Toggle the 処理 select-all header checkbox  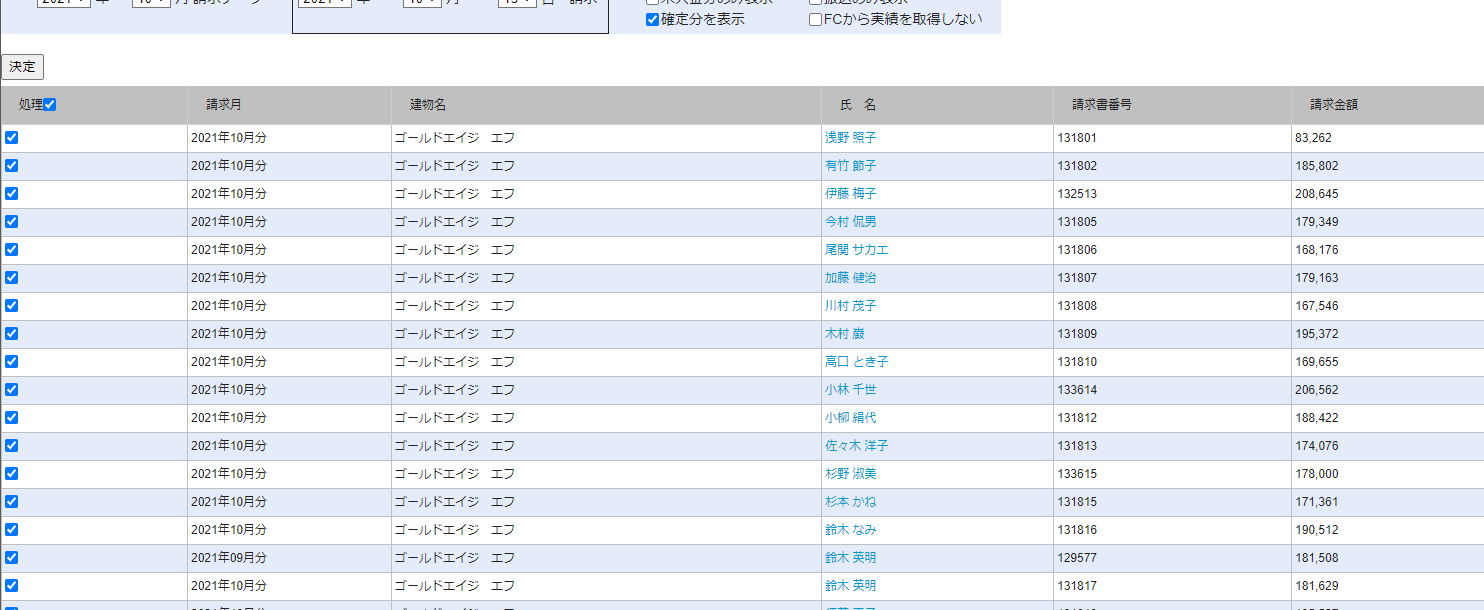click(50, 105)
